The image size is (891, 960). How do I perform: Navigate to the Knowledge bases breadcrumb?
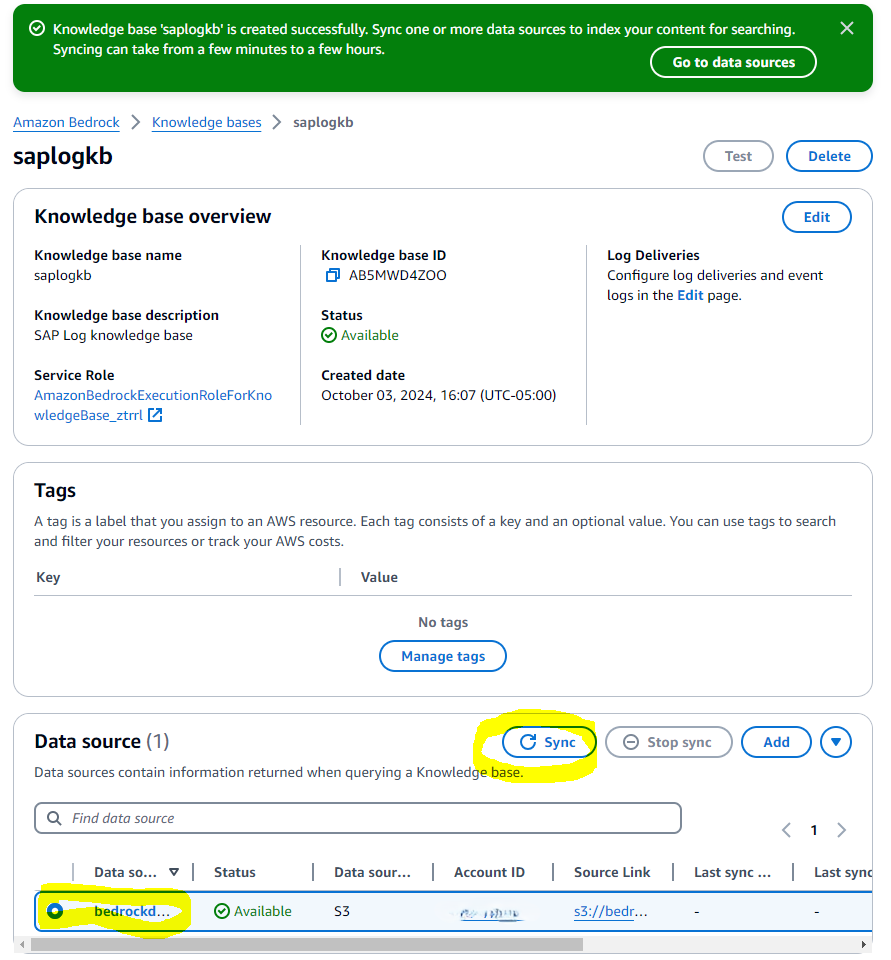click(206, 122)
